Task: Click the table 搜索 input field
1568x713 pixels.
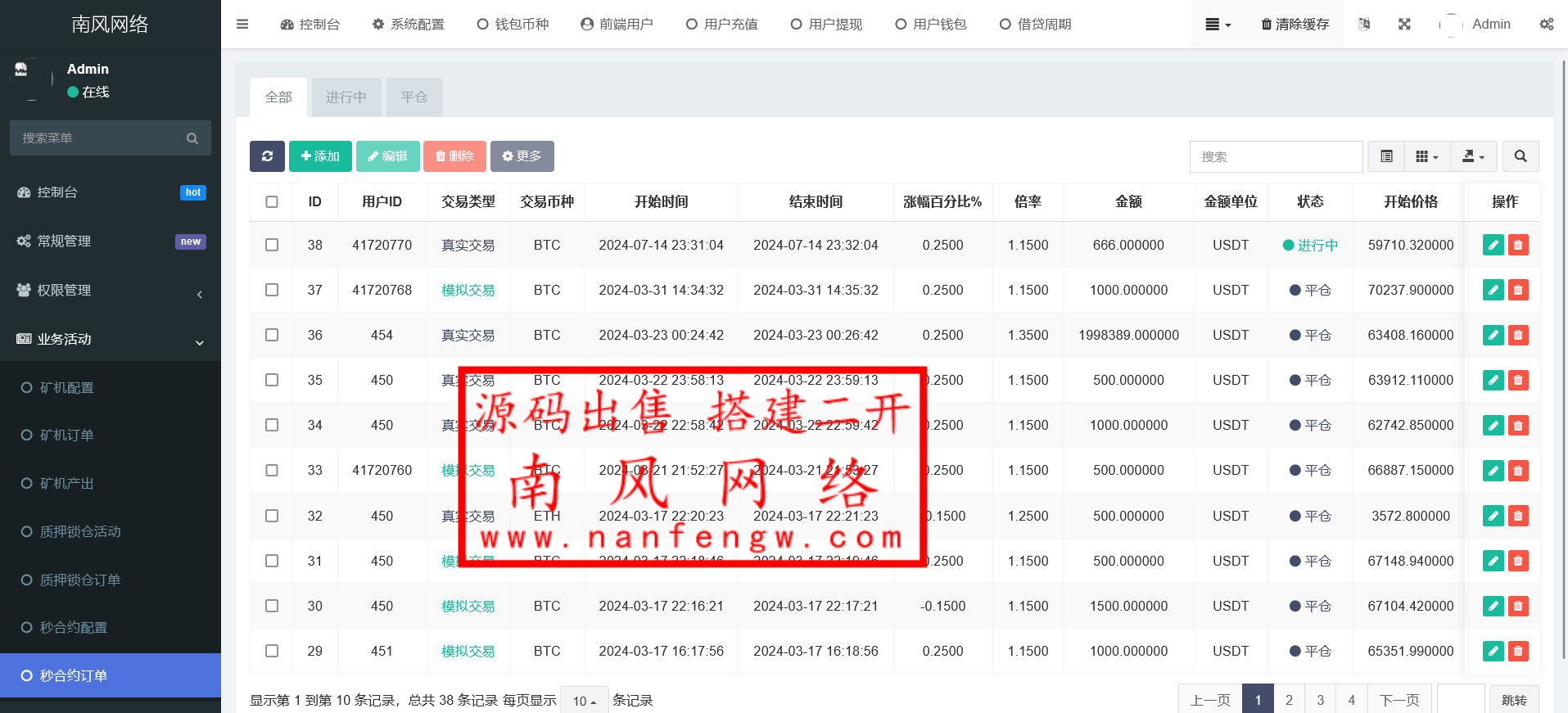Action: pyautogui.click(x=1276, y=156)
